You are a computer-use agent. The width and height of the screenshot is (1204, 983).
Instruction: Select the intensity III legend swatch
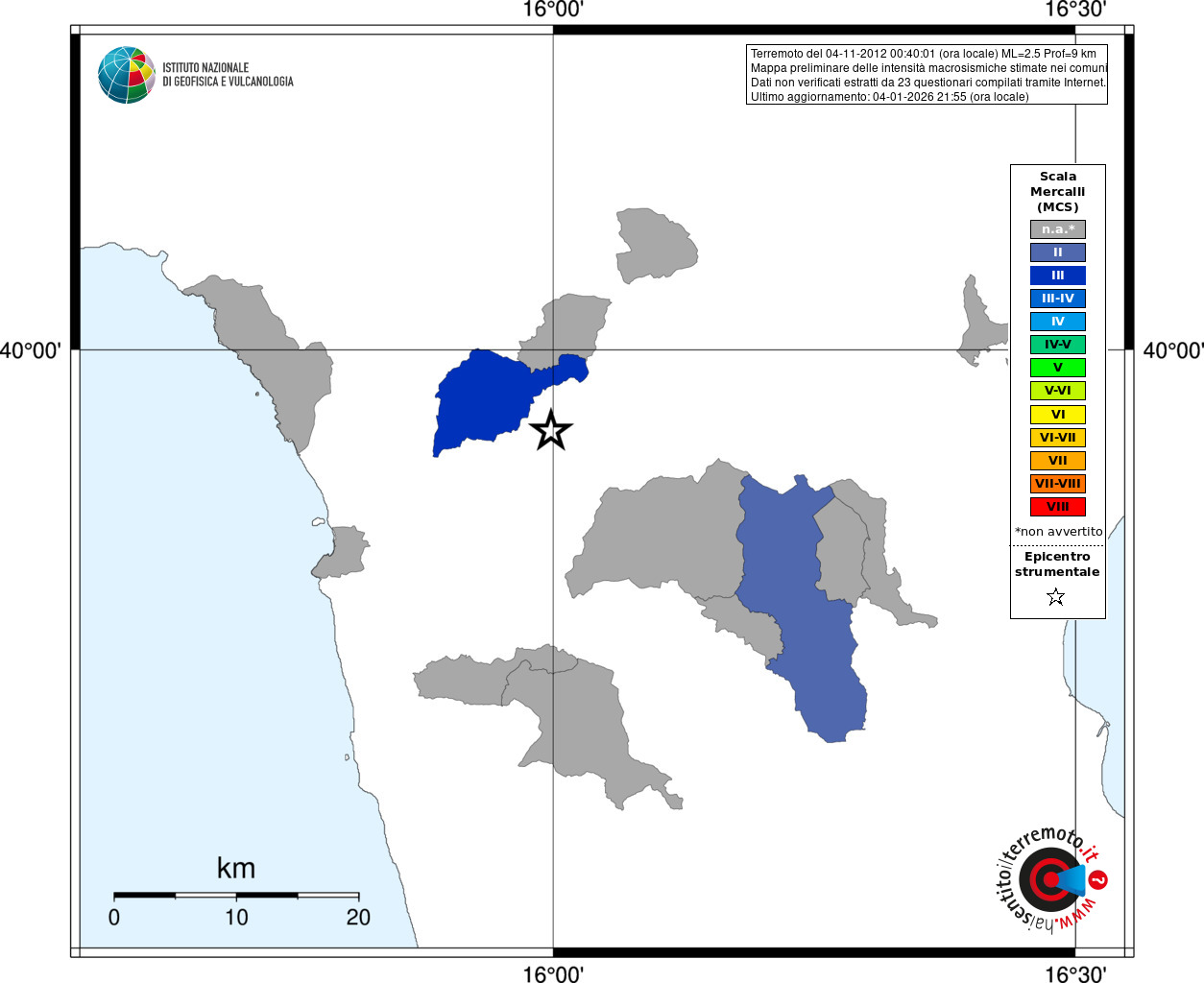click(1058, 276)
